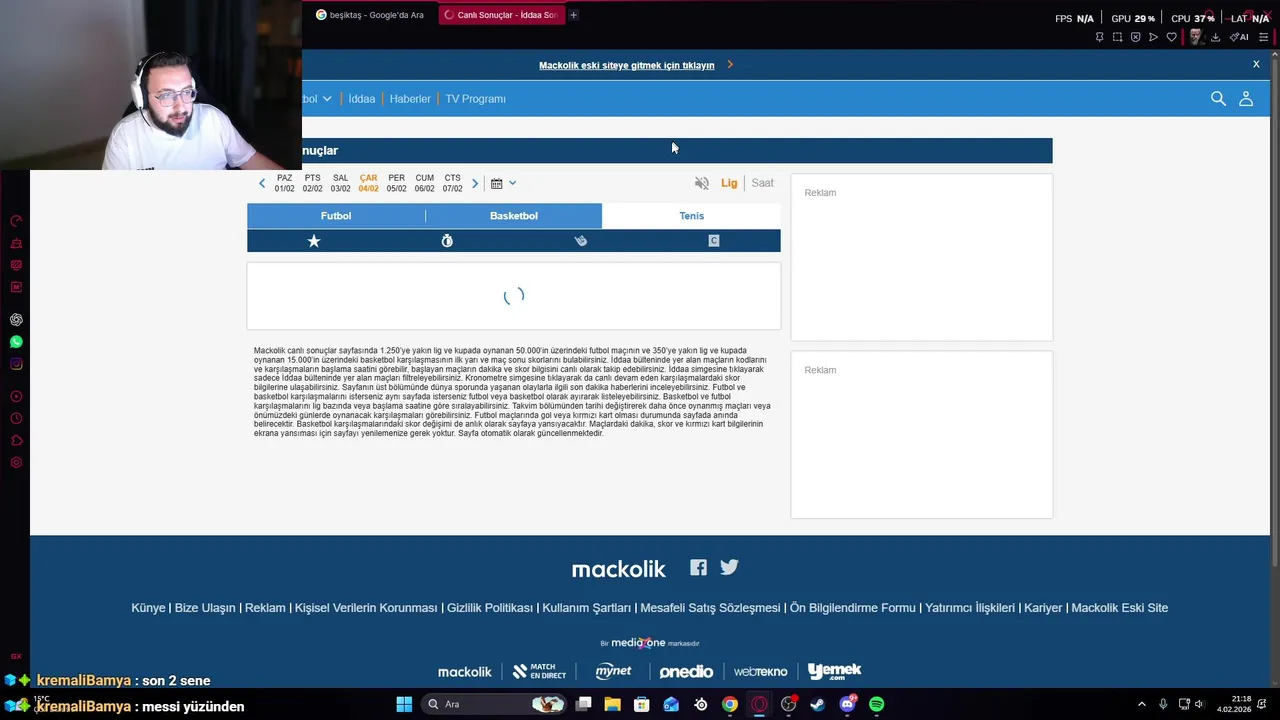Viewport: 1280px width, 720px height.
Task: Go to next days with right arrow
Action: tap(475, 183)
